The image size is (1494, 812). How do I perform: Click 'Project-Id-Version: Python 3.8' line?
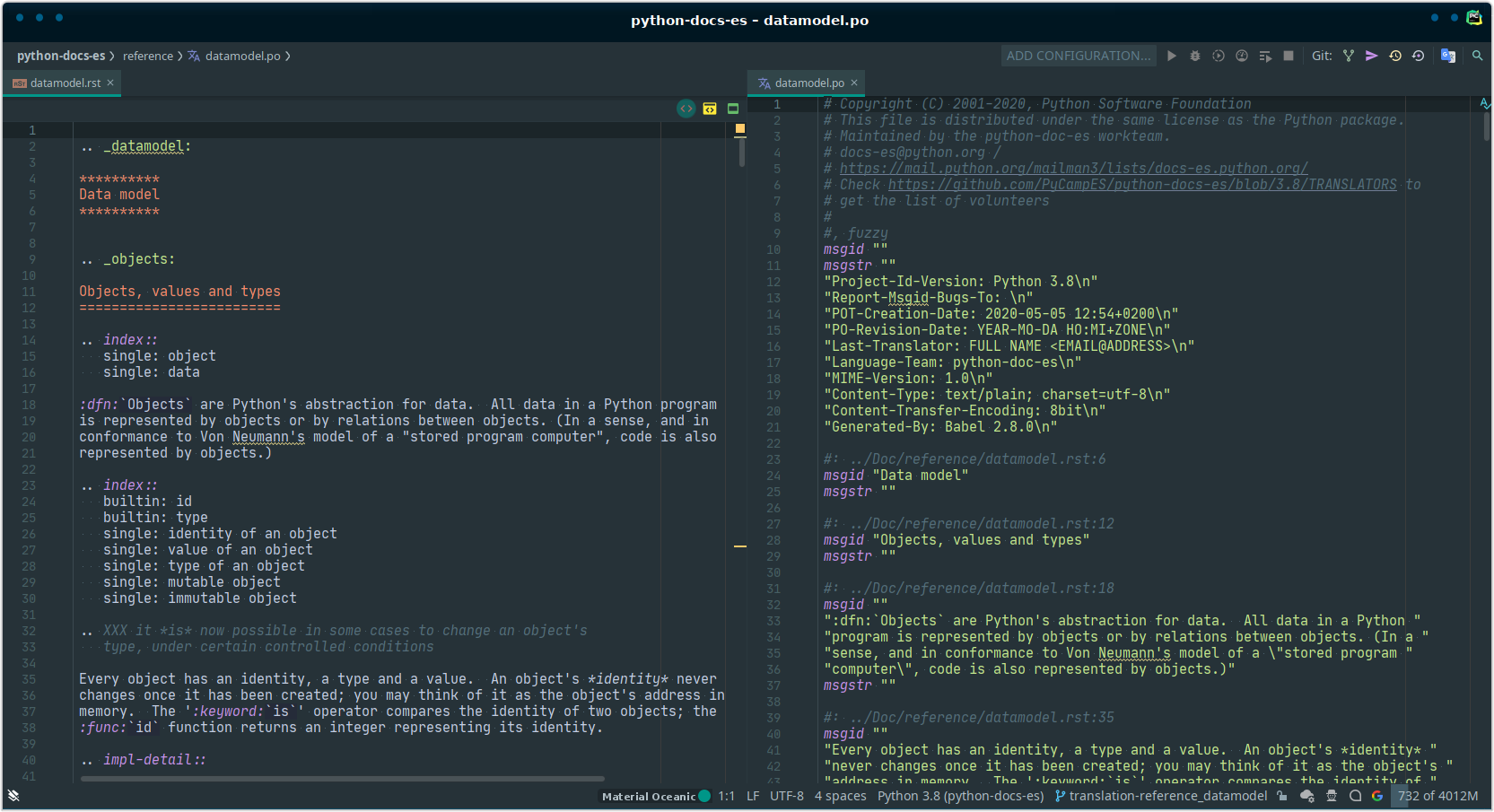[x=961, y=282]
